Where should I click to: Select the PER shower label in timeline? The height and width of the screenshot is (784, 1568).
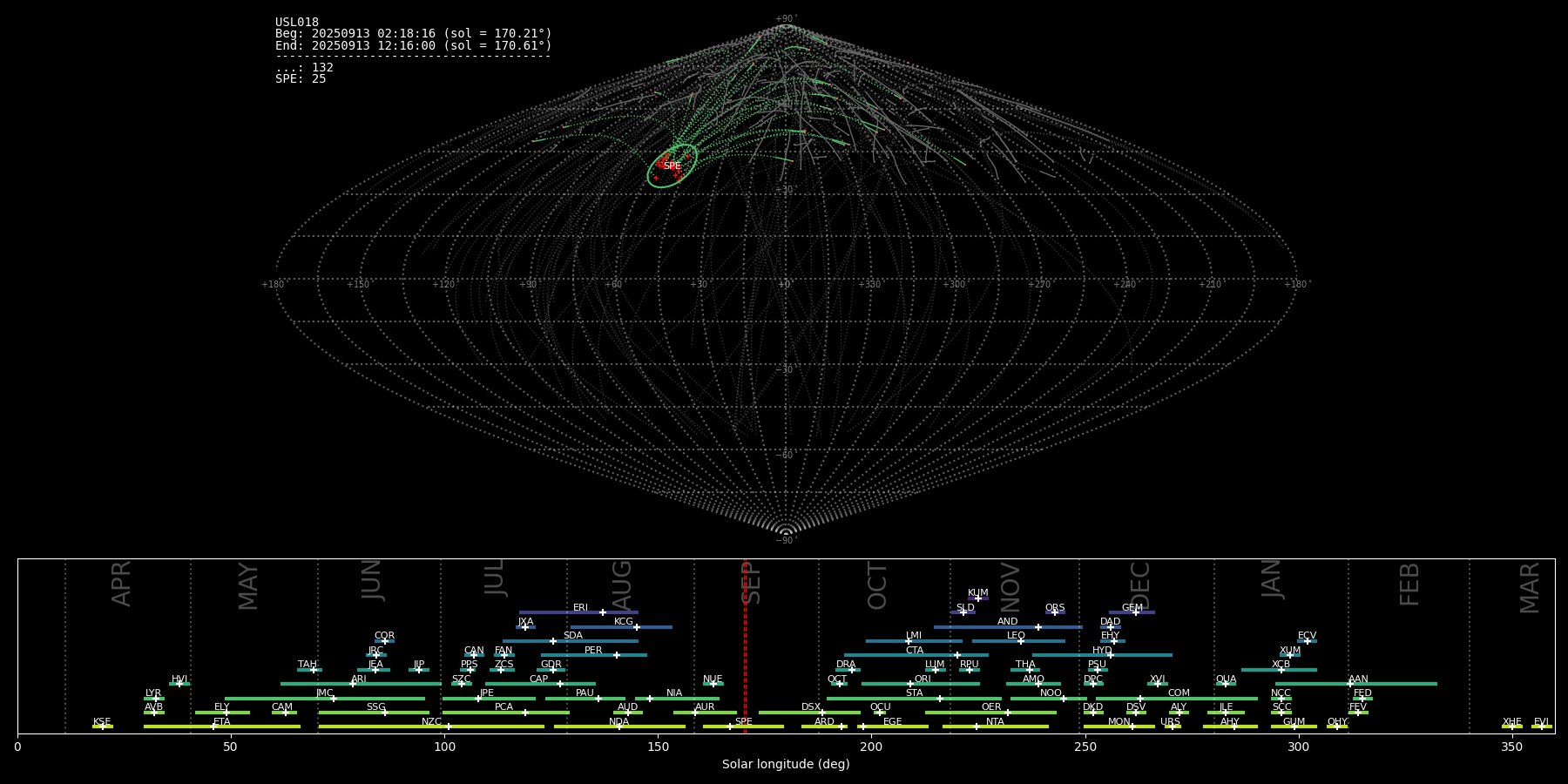[x=593, y=651]
